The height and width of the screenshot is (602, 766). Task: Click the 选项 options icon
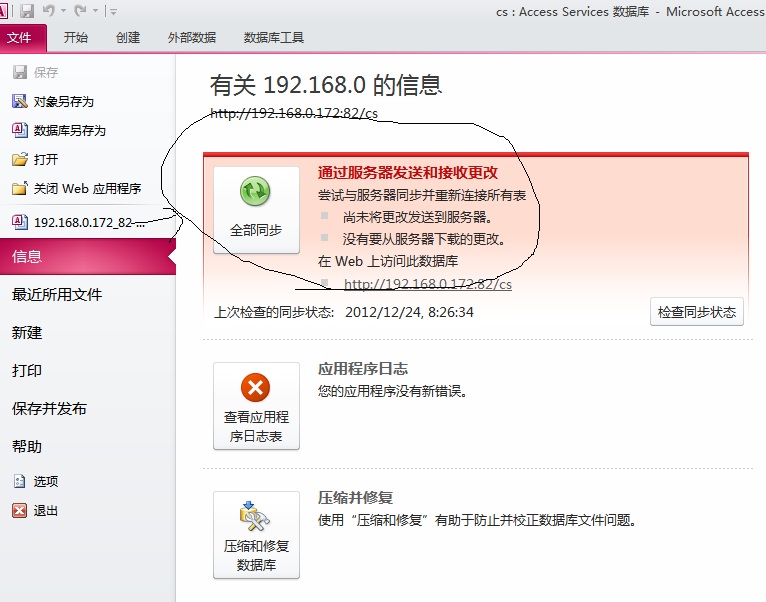20,482
